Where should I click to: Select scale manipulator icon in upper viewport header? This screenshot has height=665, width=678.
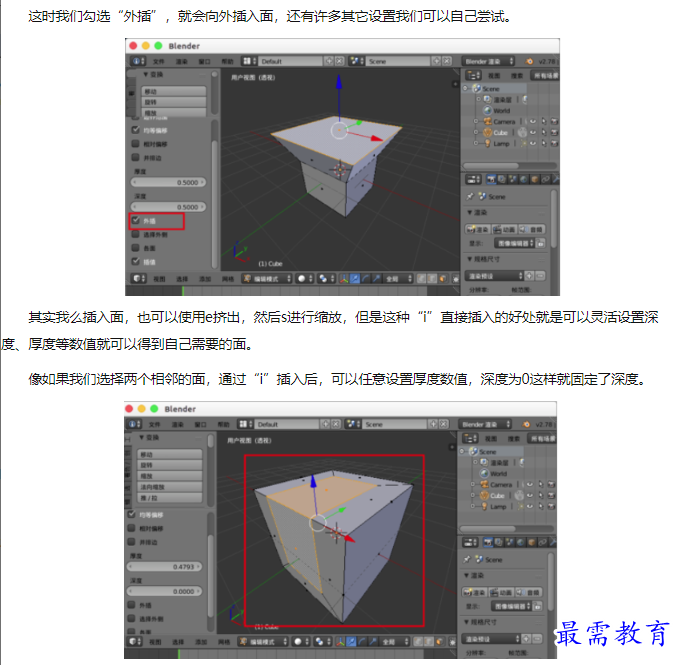376,278
